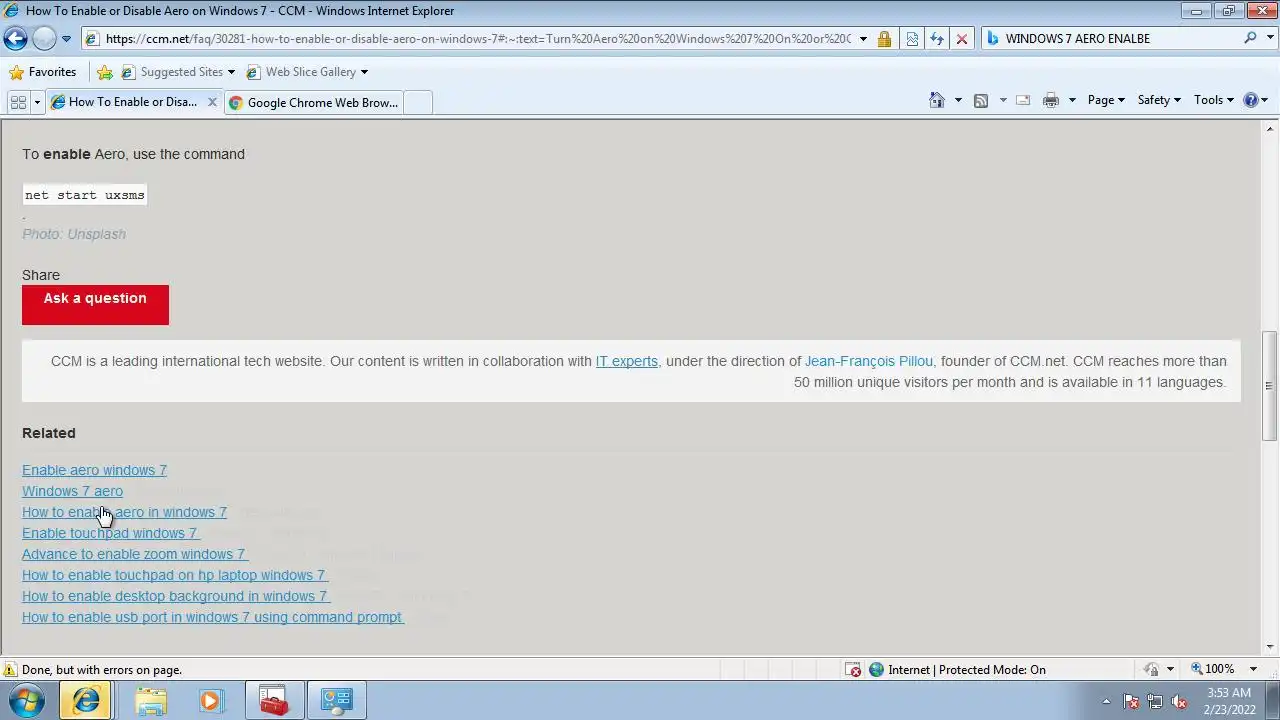This screenshot has height=720, width=1280.
Task: Expand the zoom level dropdown arrow
Action: (x=1253, y=669)
